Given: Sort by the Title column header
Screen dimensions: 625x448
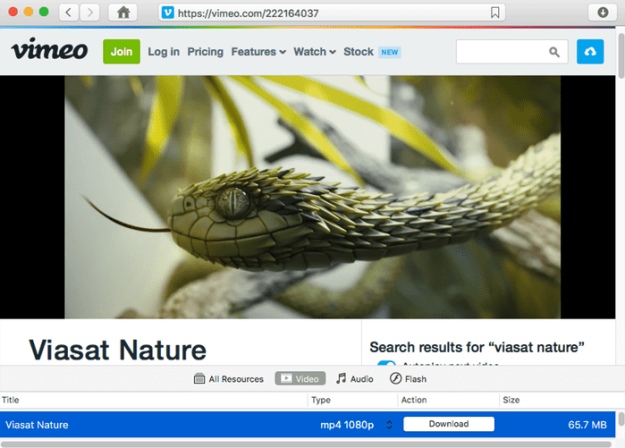Looking at the screenshot, I should (x=153, y=400).
